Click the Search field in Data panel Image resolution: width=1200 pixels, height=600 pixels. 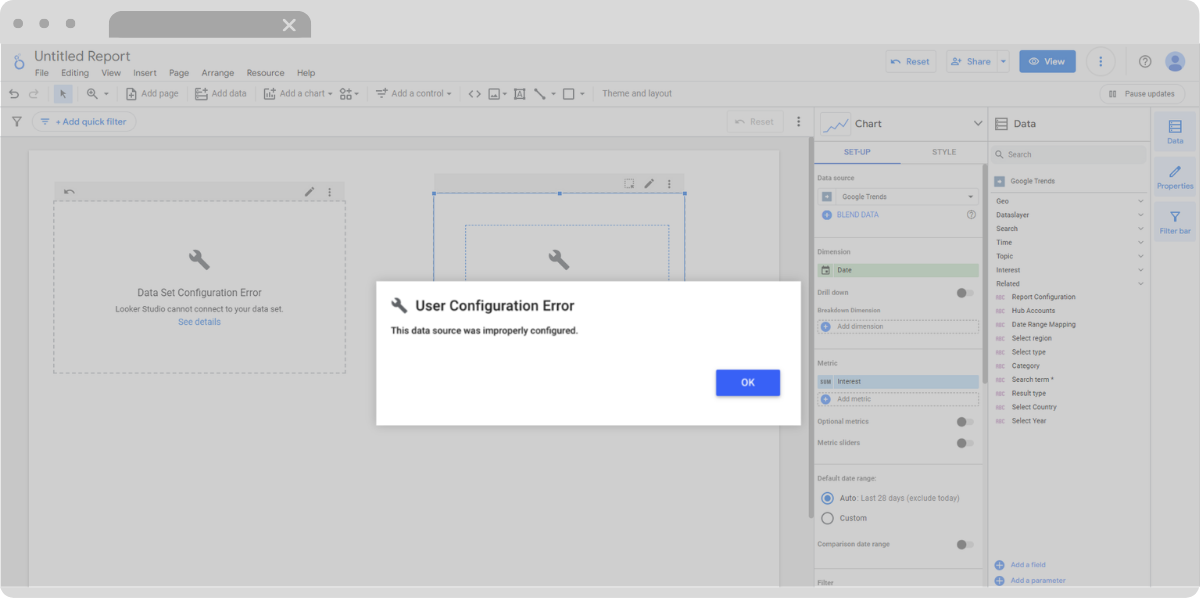(1068, 155)
